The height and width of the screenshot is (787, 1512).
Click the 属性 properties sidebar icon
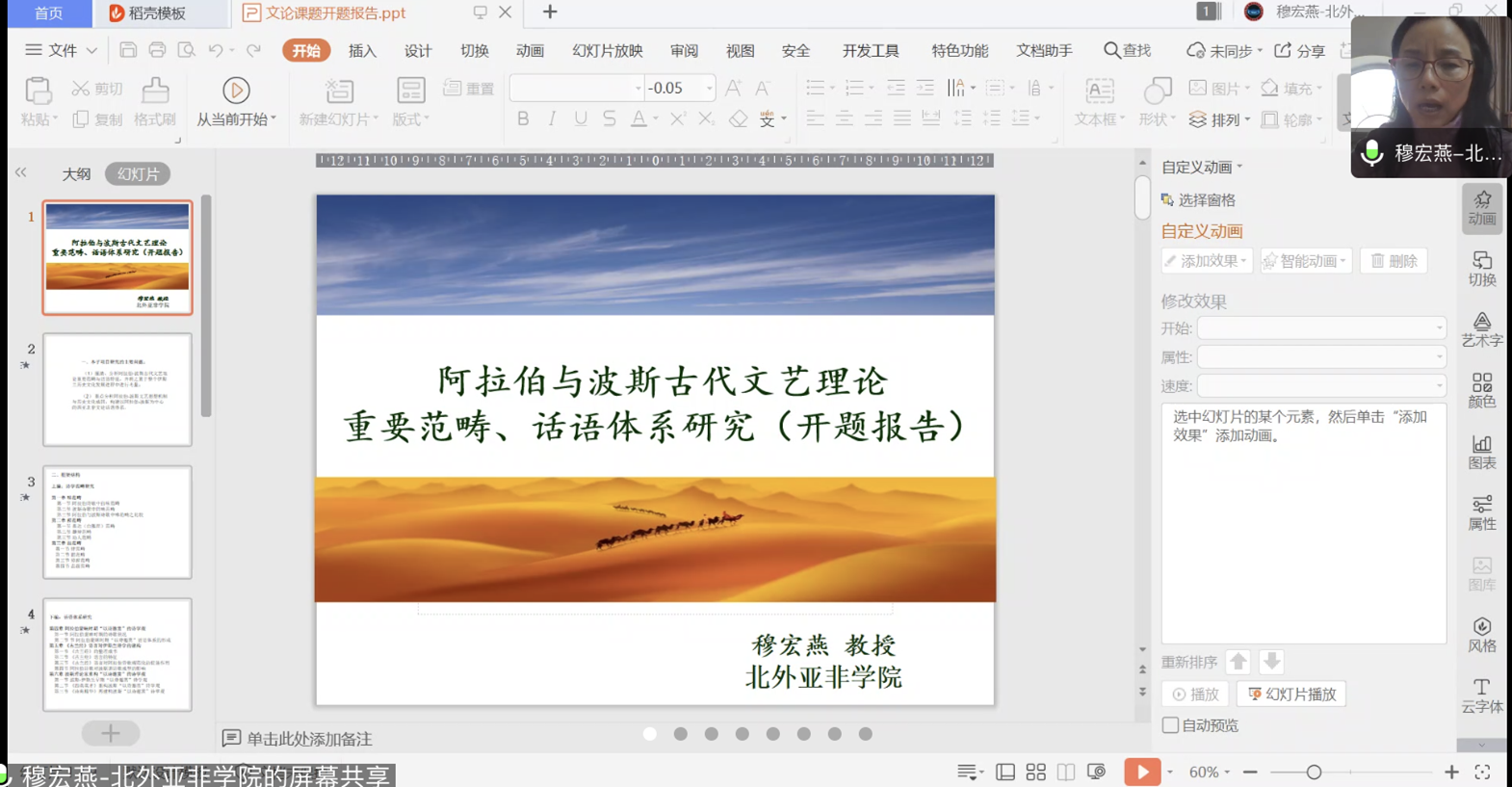tap(1481, 512)
